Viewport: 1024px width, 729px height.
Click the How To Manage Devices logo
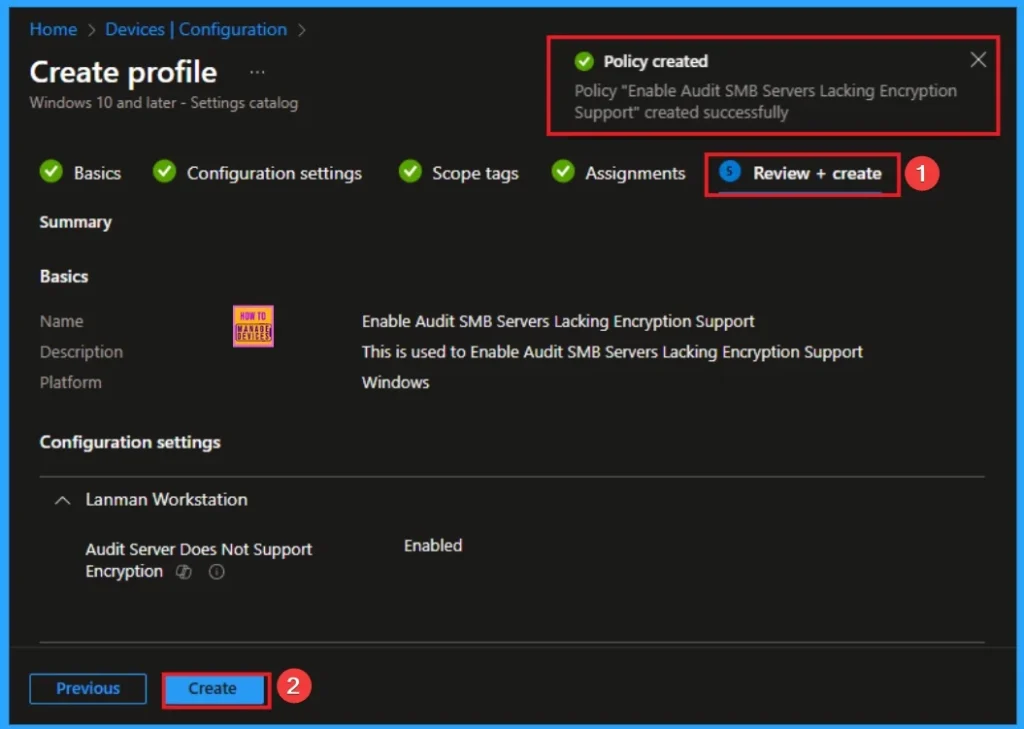coord(252,326)
